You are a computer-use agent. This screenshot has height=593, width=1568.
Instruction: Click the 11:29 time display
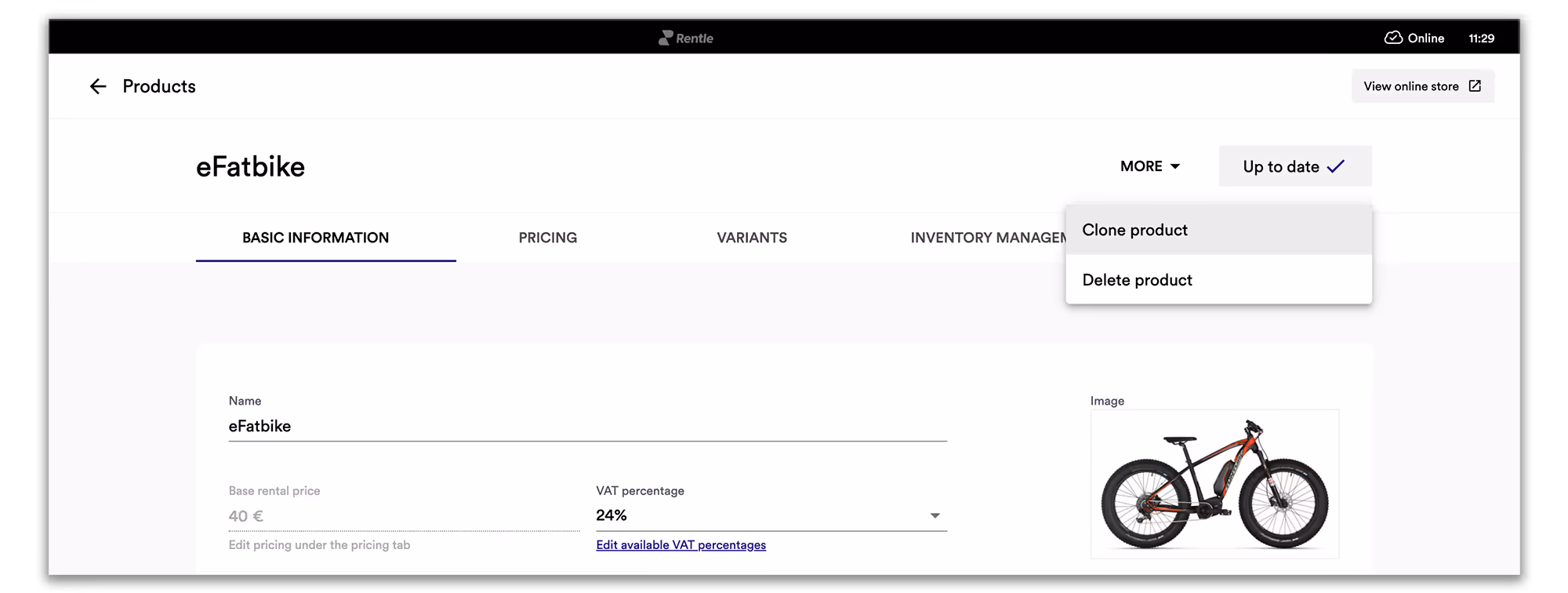(x=1482, y=38)
